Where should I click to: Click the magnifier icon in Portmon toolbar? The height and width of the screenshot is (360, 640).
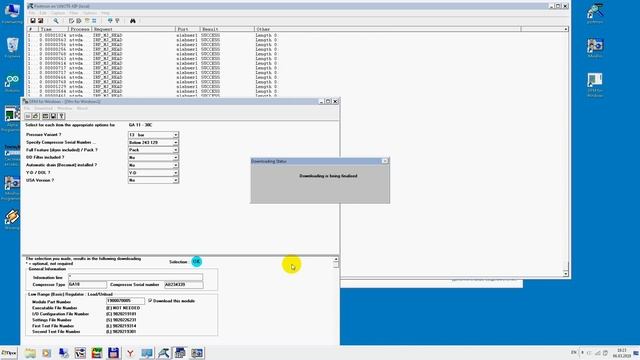pyautogui.click(x=56, y=21)
